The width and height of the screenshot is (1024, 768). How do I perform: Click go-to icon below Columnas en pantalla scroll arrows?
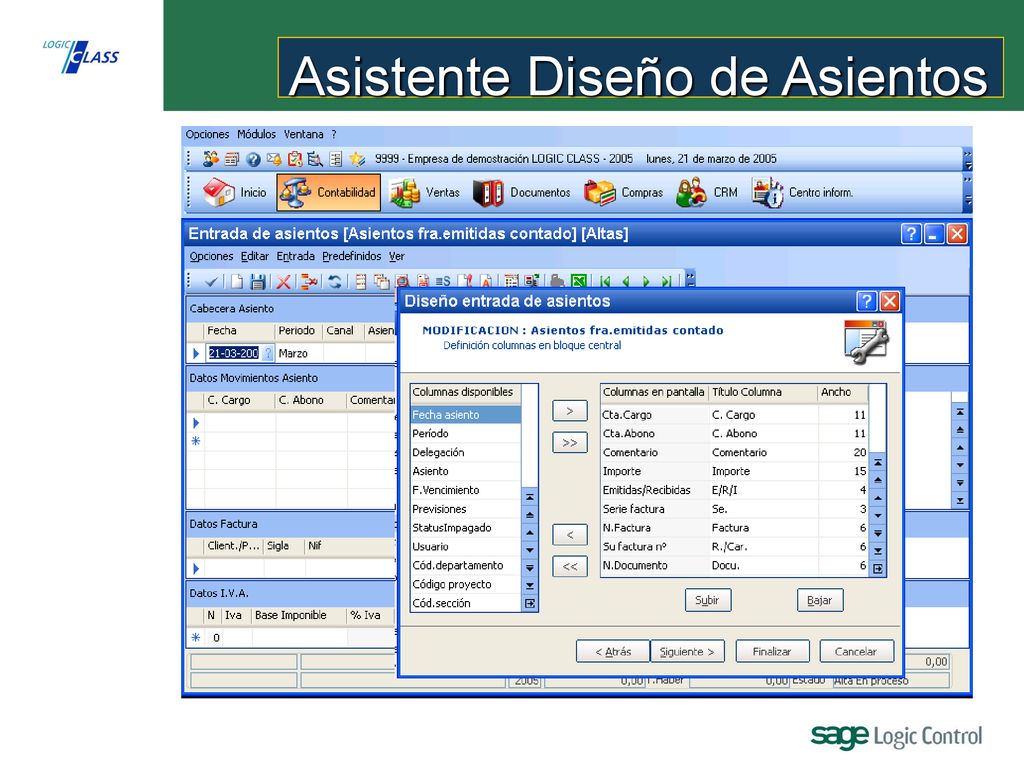coord(878,569)
